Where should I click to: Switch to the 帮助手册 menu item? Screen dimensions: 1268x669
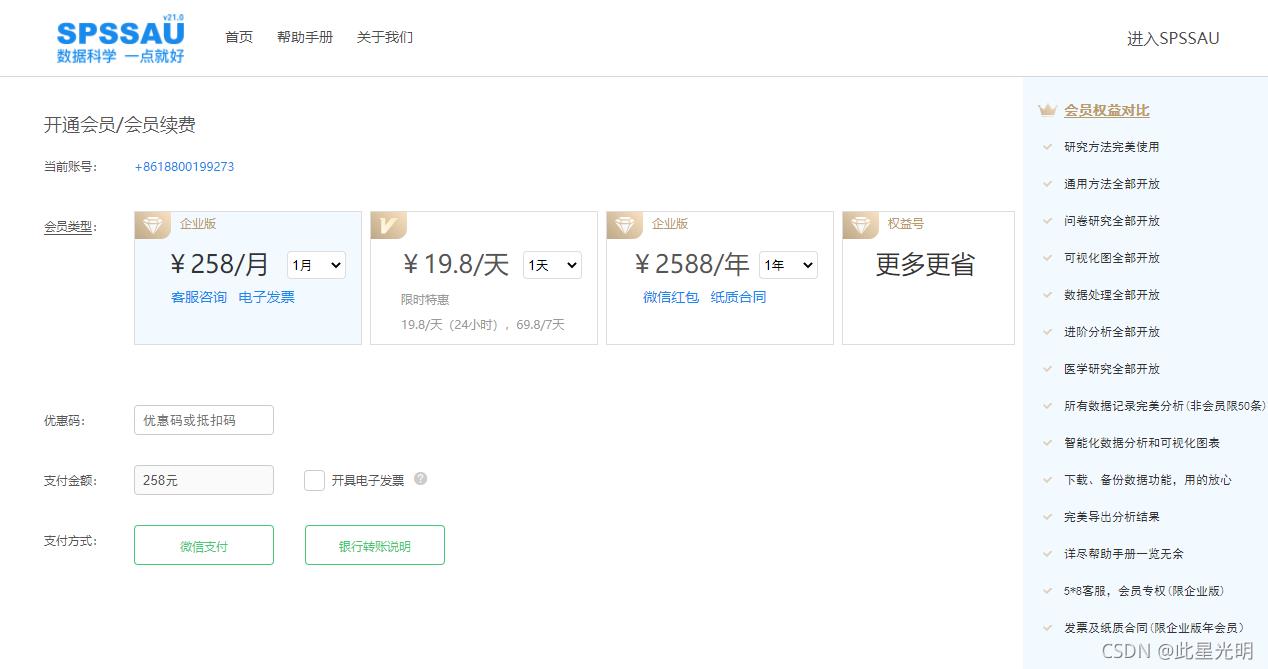(305, 36)
